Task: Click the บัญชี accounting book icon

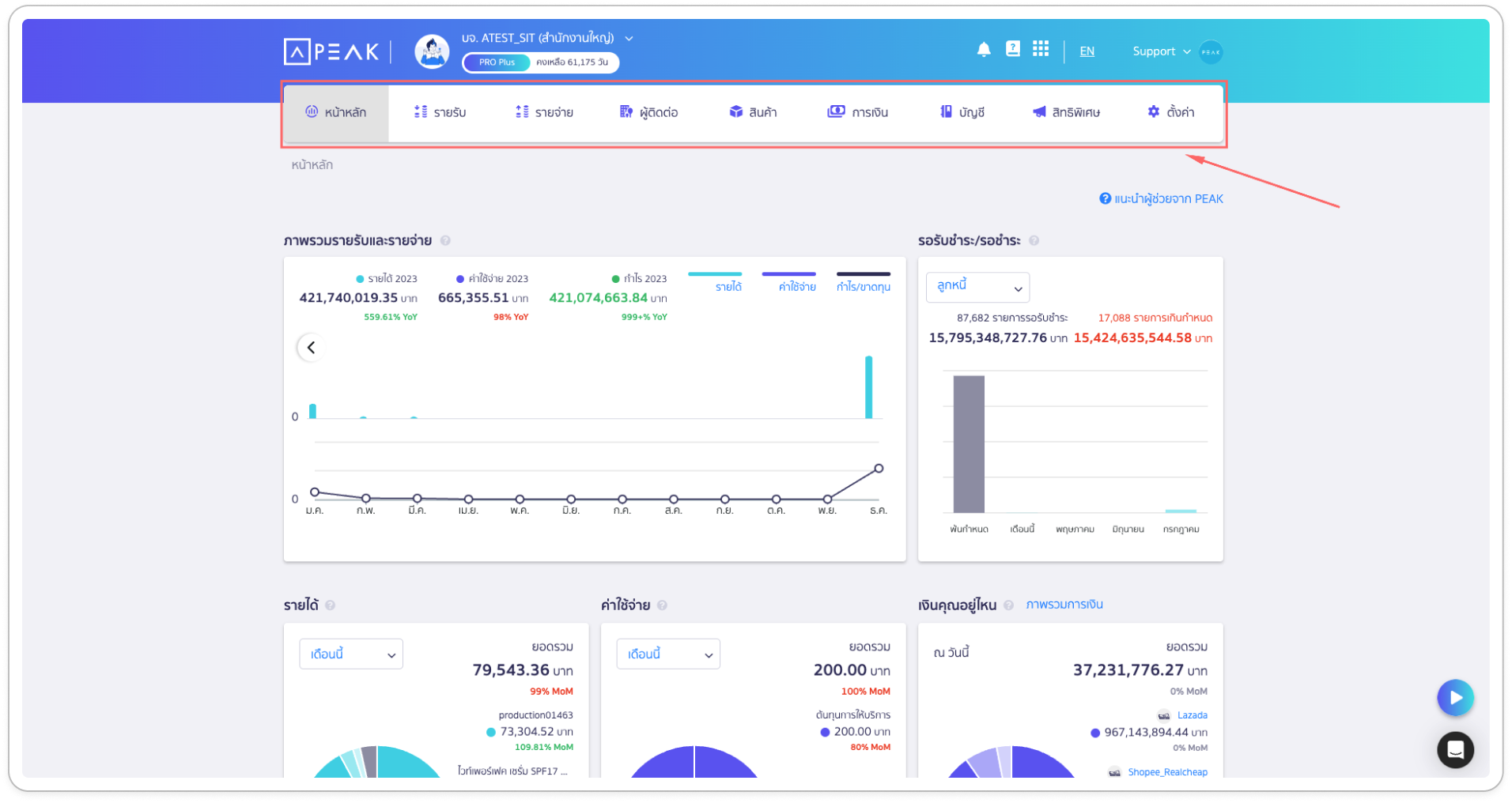Action: (x=946, y=111)
